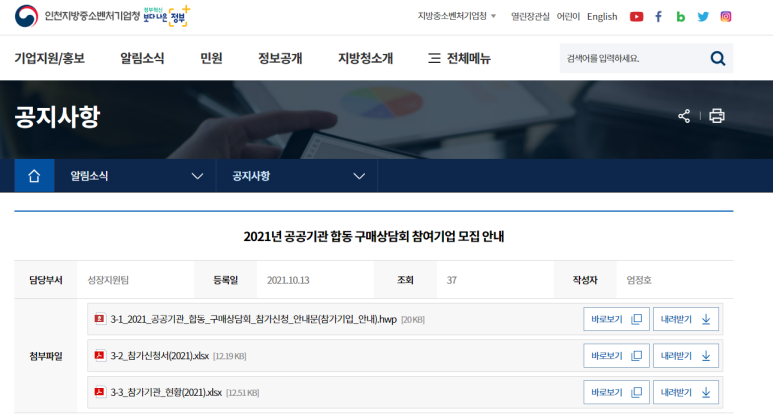The image size is (773, 418).
Task: Click the view count 37
Action: pos(452,280)
